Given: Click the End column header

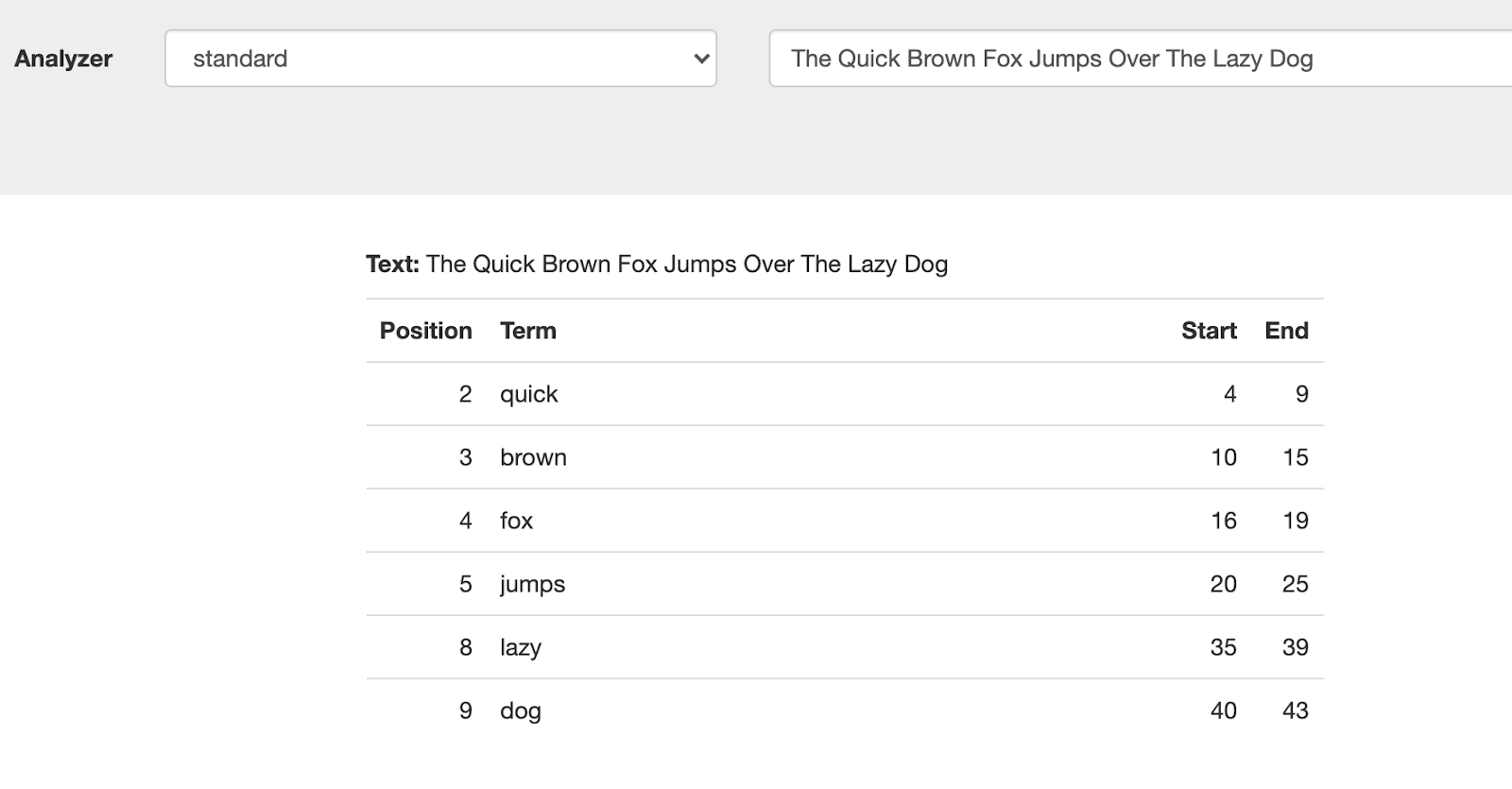Looking at the screenshot, I should 1286,331.
